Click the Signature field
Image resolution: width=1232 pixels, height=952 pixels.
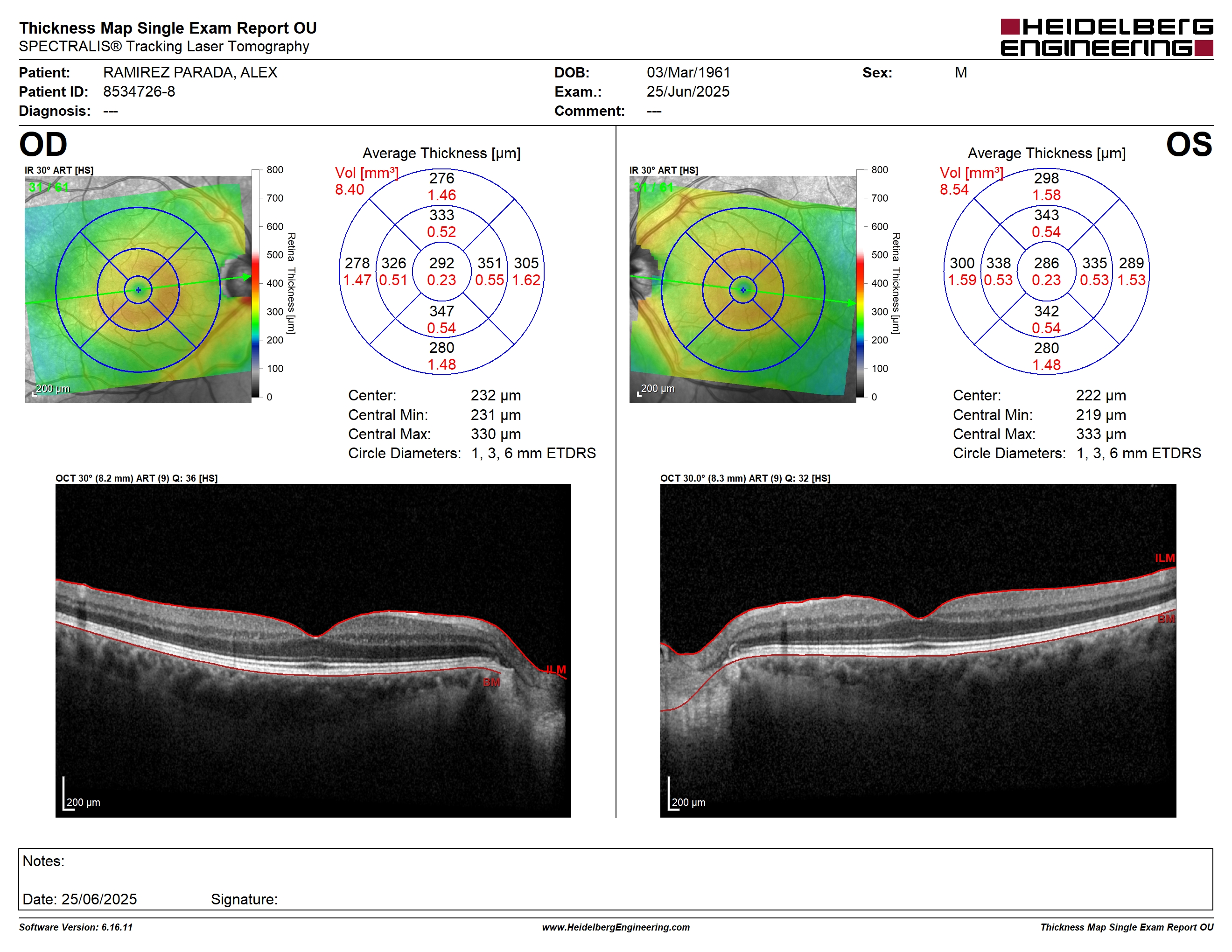pos(244,899)
